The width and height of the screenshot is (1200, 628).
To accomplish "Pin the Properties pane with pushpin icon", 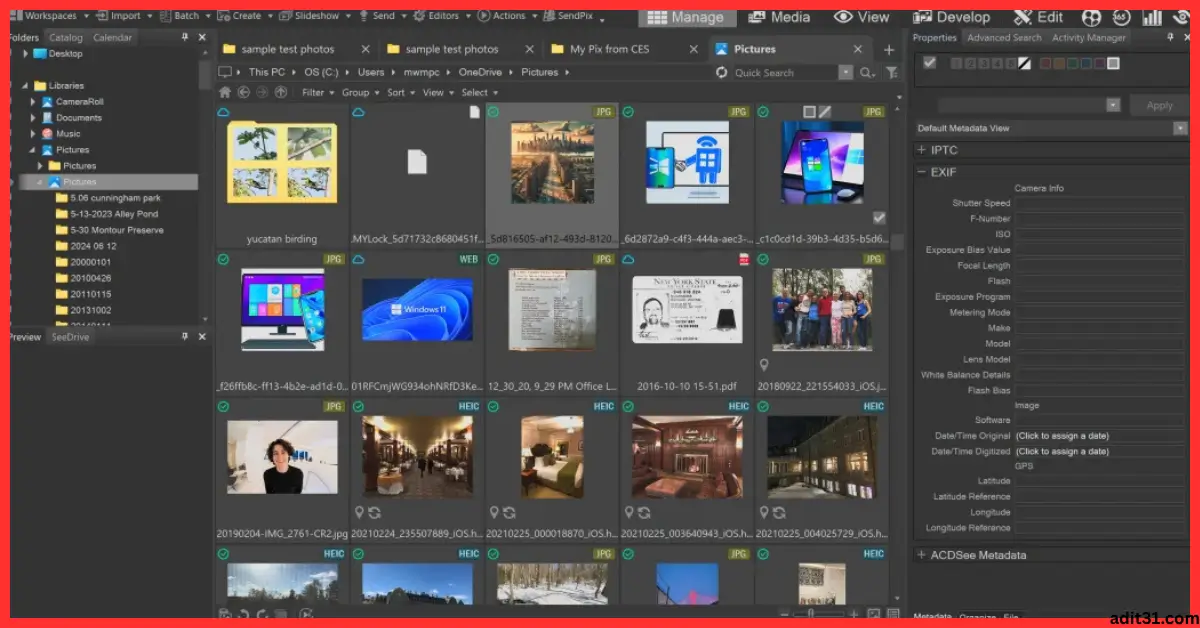I will (1172, 37).
